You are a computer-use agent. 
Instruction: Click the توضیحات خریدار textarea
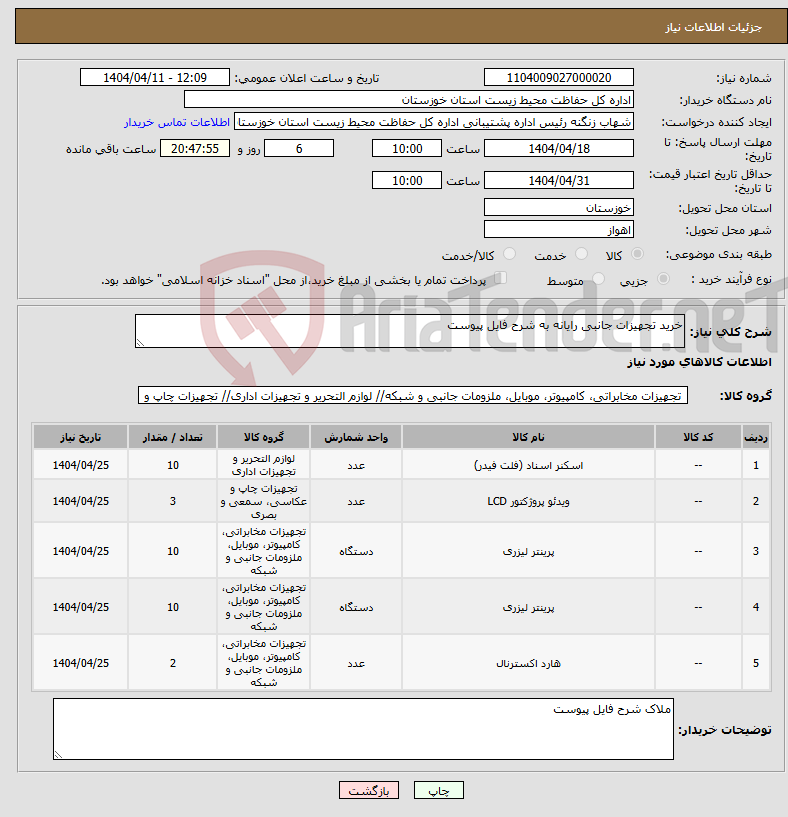point(363,729)
